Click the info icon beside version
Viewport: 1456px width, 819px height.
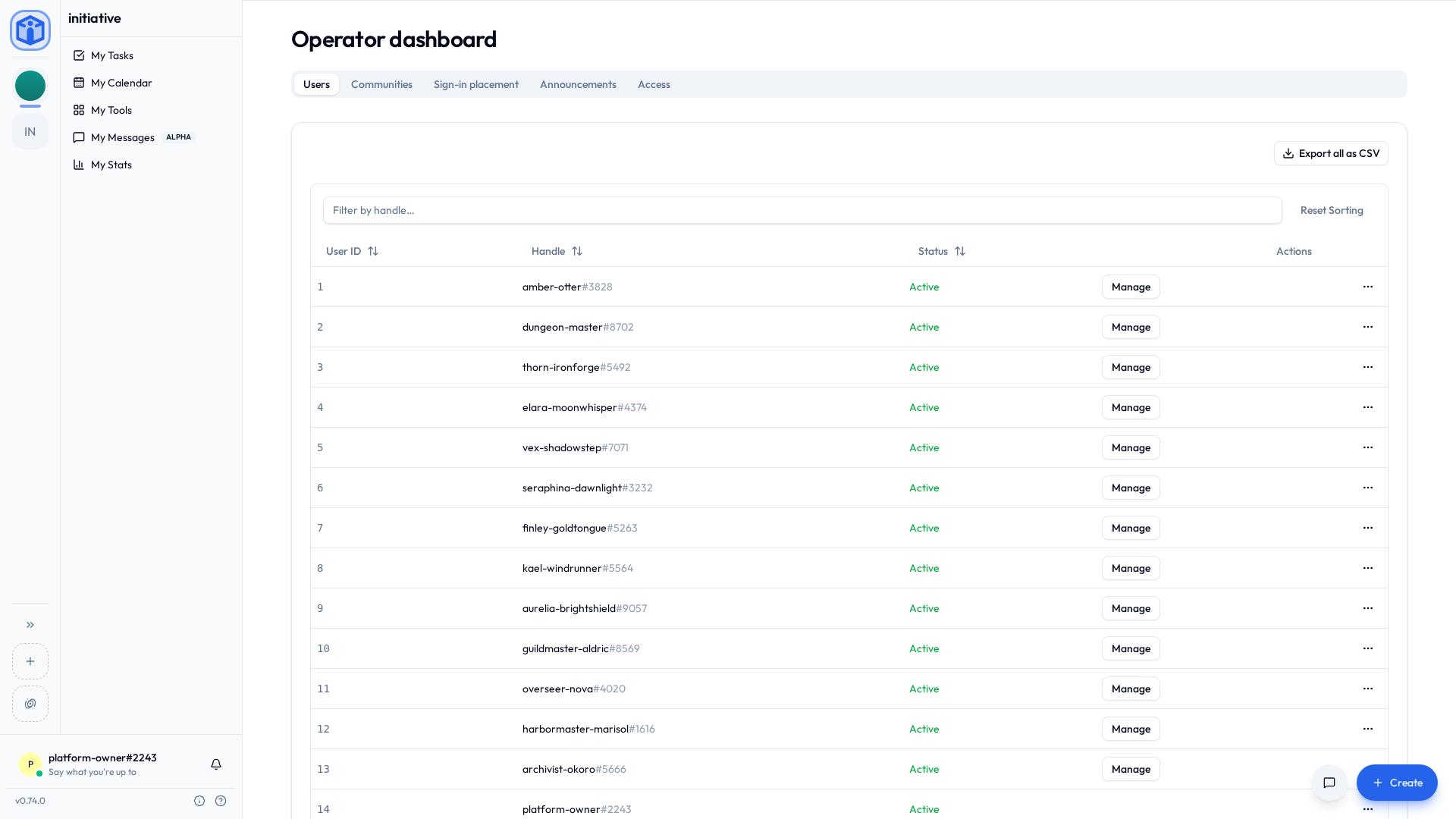[199, 801]
